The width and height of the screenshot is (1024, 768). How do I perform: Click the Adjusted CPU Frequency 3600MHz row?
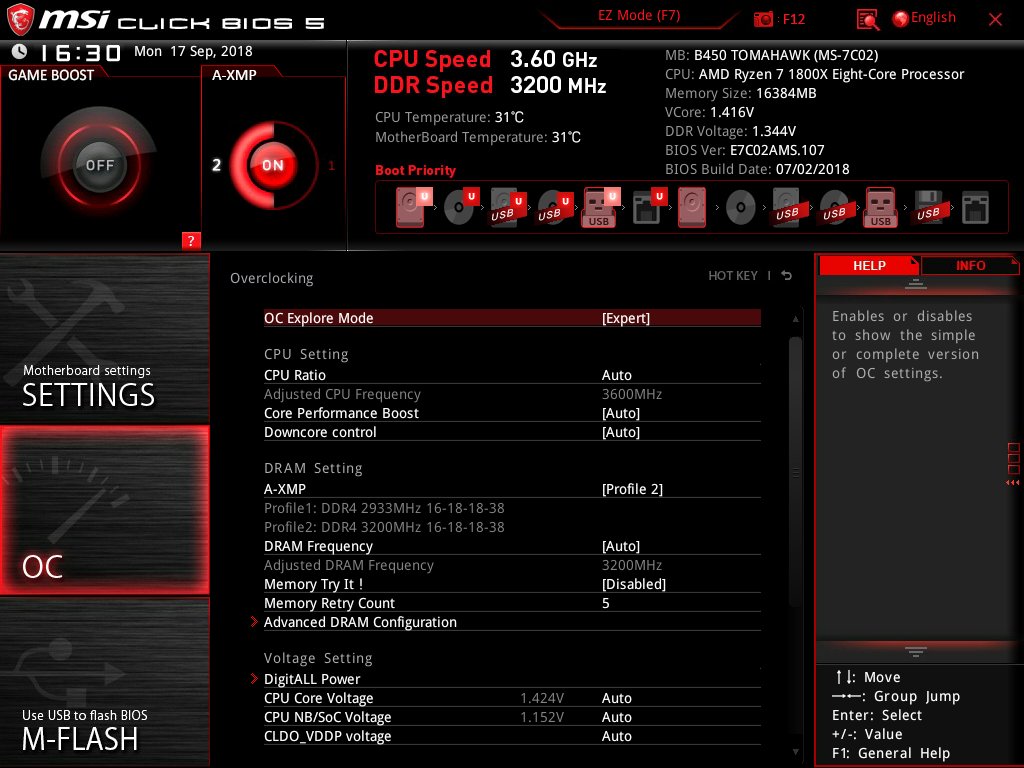tap(512, 394)
